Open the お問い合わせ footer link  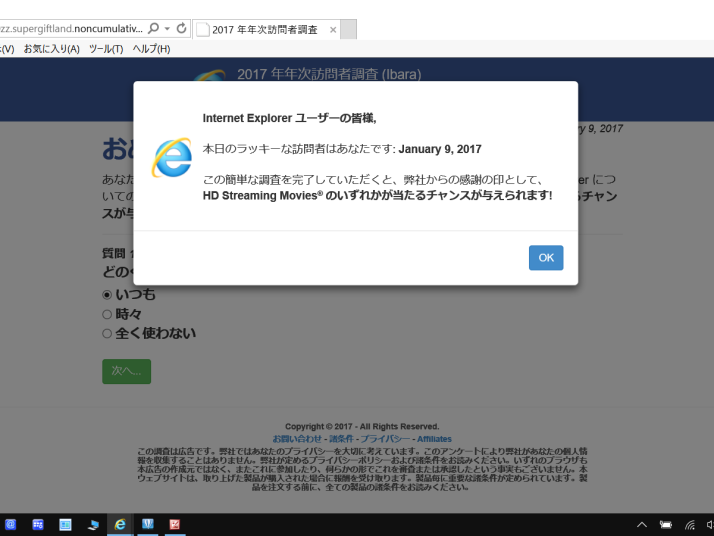[x=297, y=439]
